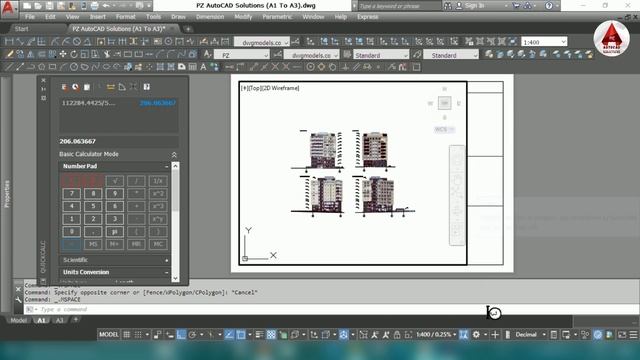
Task: Toggle MODEL space button in status bar
Action: [x=109, y=335]
